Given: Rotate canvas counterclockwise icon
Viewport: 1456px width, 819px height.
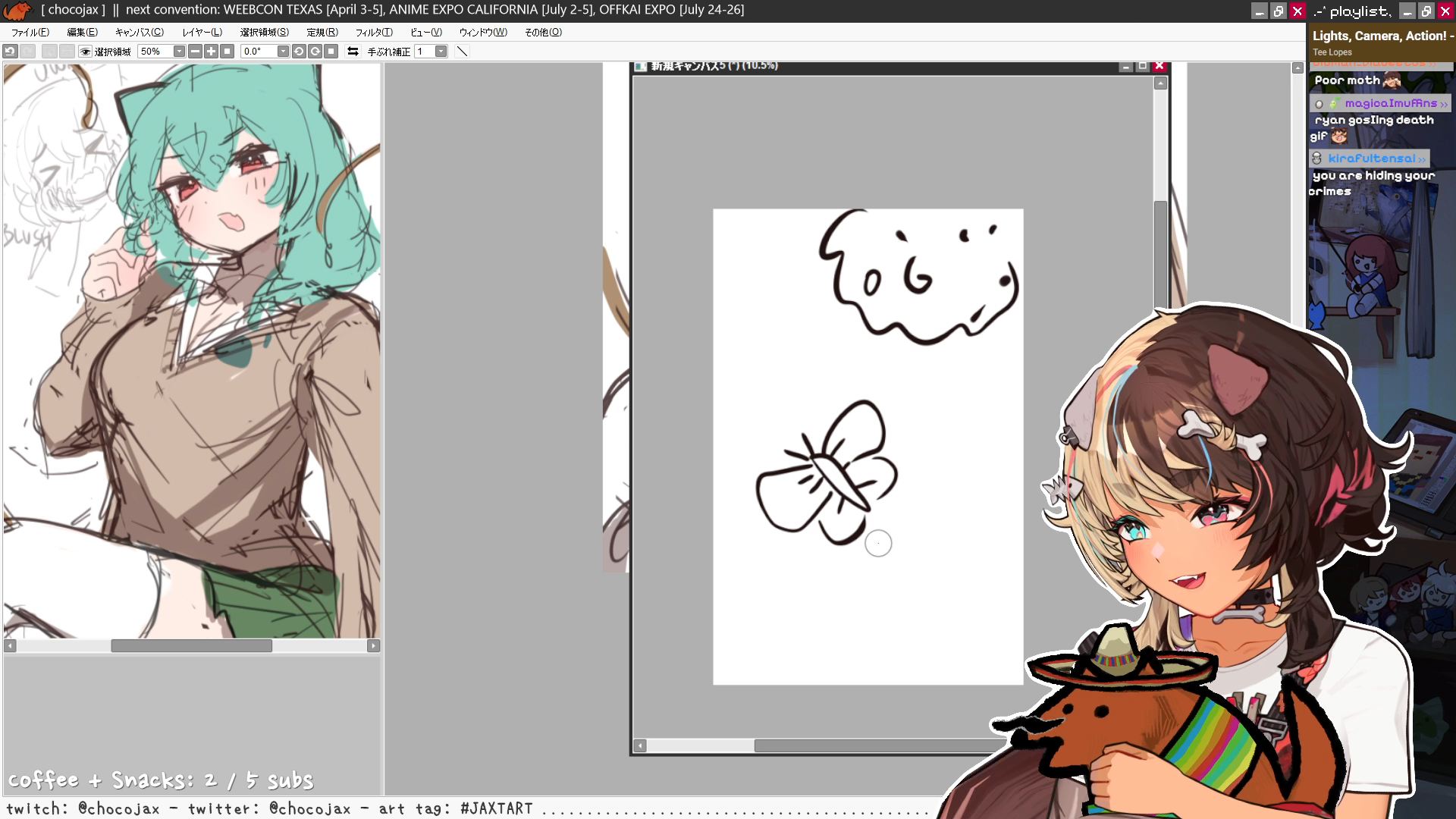Looking at the screenshot, I should pos(299,52).
